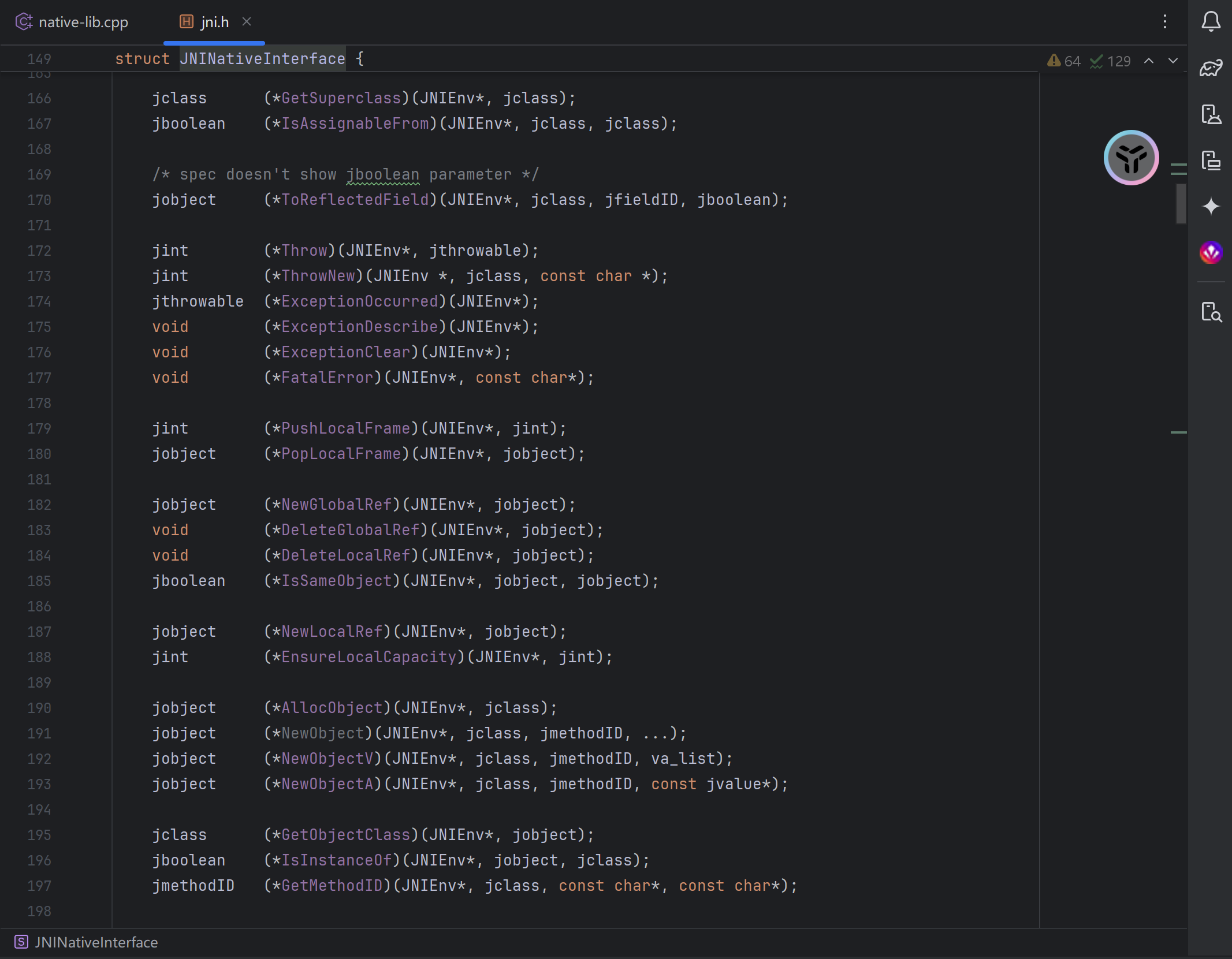This screenshot has height=959, width=1232.
Task: Click the 129 typo checks indicator
Action: (x=1110, y=61)
